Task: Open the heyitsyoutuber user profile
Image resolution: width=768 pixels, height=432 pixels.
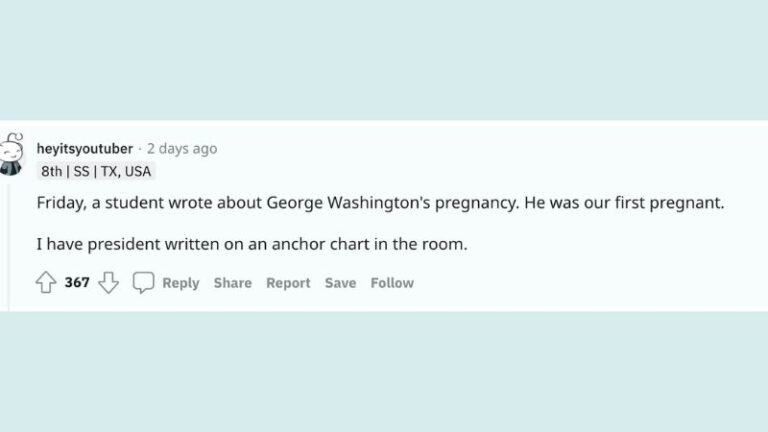Action: click(x=84, y=148)
